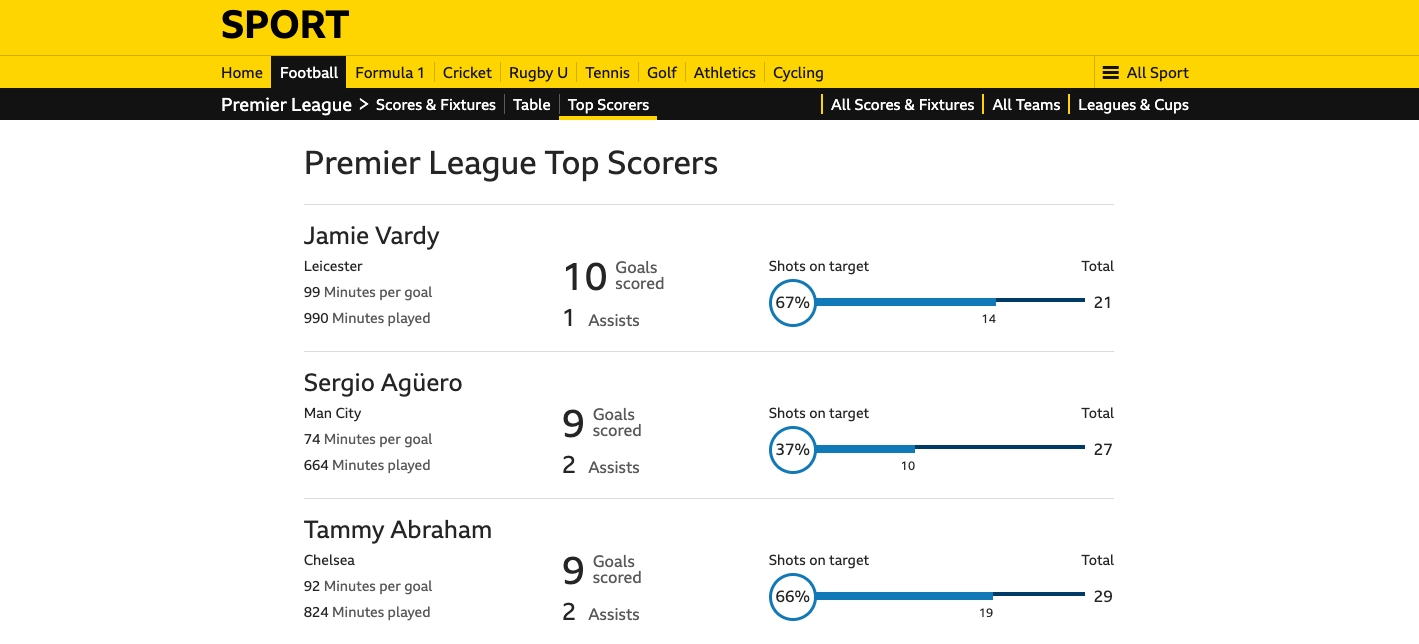Open the Cricket section
This screenshot has height=644, width=1419.
467,73
